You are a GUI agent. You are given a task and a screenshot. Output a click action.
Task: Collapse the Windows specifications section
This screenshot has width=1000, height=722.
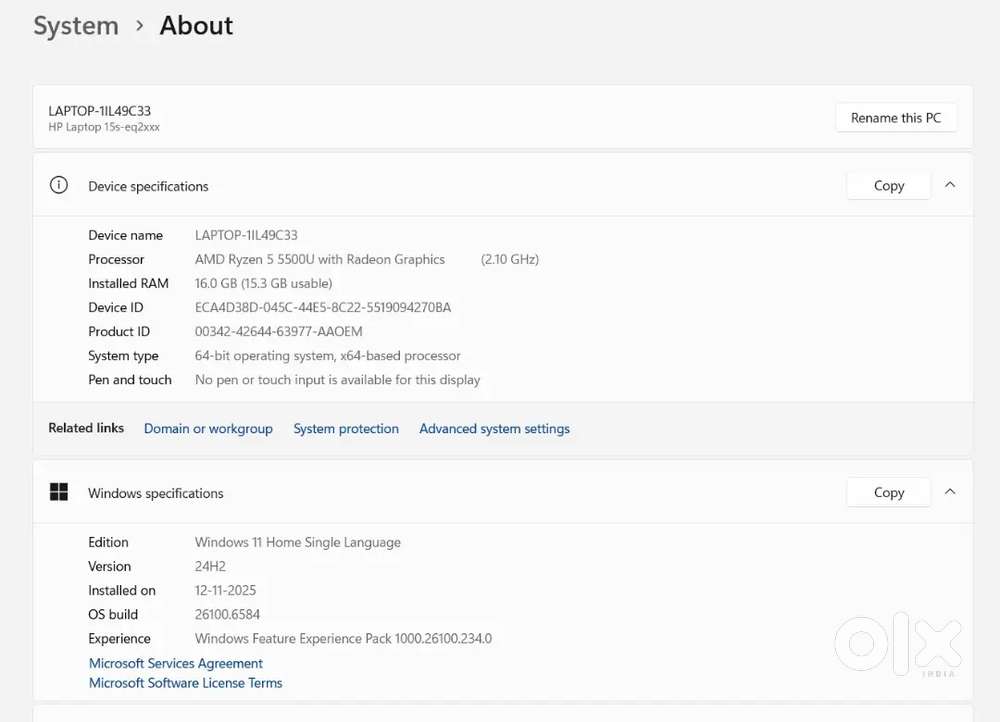(x=950, y=492)
